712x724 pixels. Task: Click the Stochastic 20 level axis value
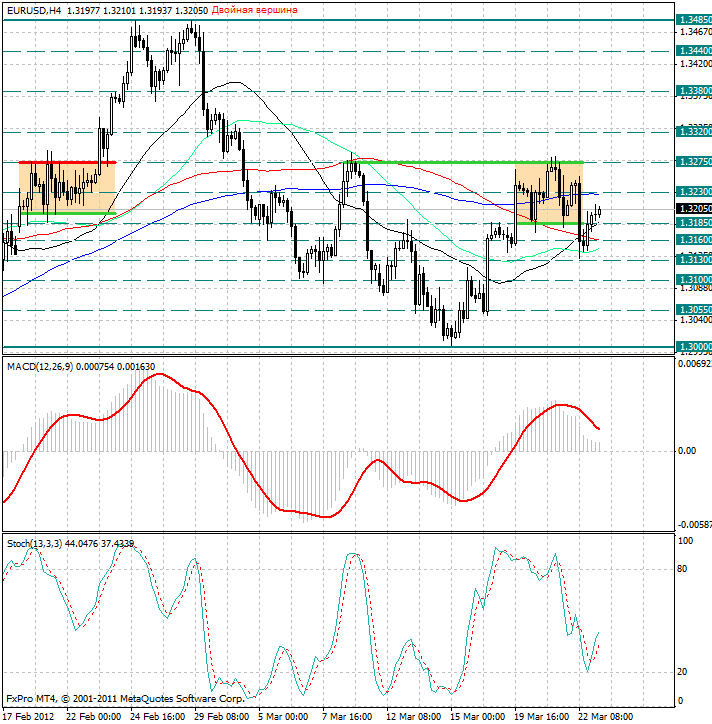(682, 672)
